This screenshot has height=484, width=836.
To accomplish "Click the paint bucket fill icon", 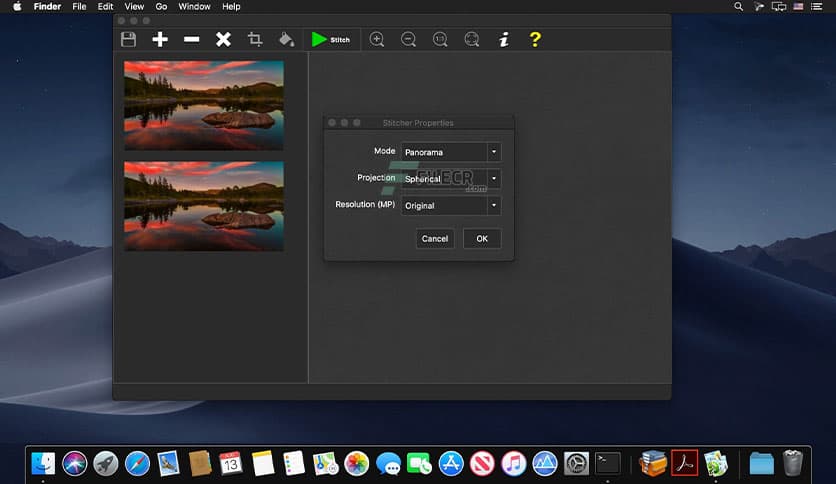I will [287, 39].
